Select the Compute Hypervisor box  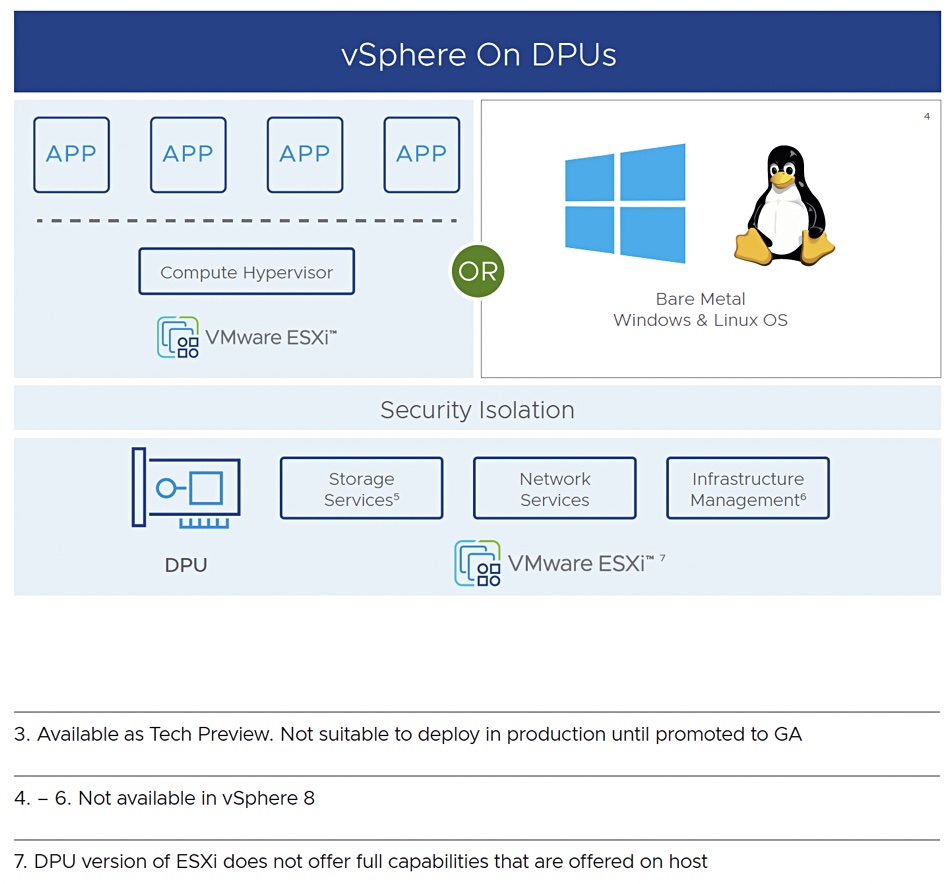point(247,271)
